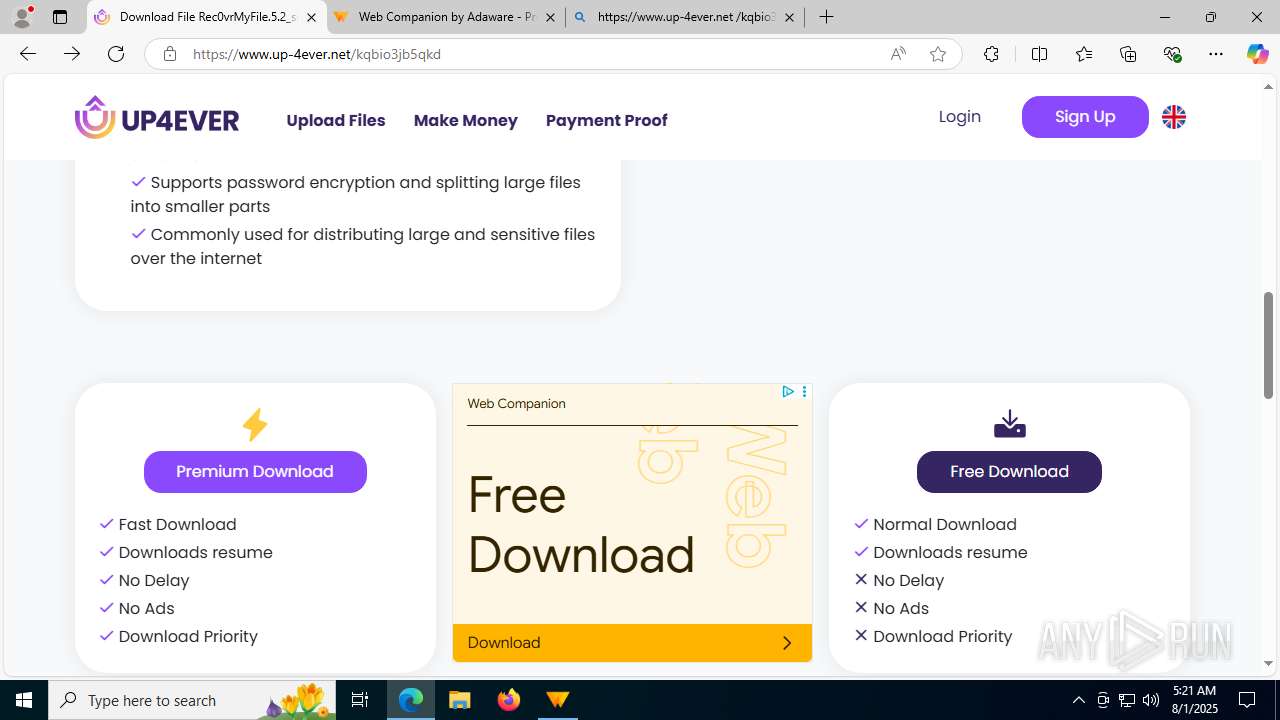The image size is (1280, 720).
Task: Click the Windows taskbar search box
Action: [190, 700]
